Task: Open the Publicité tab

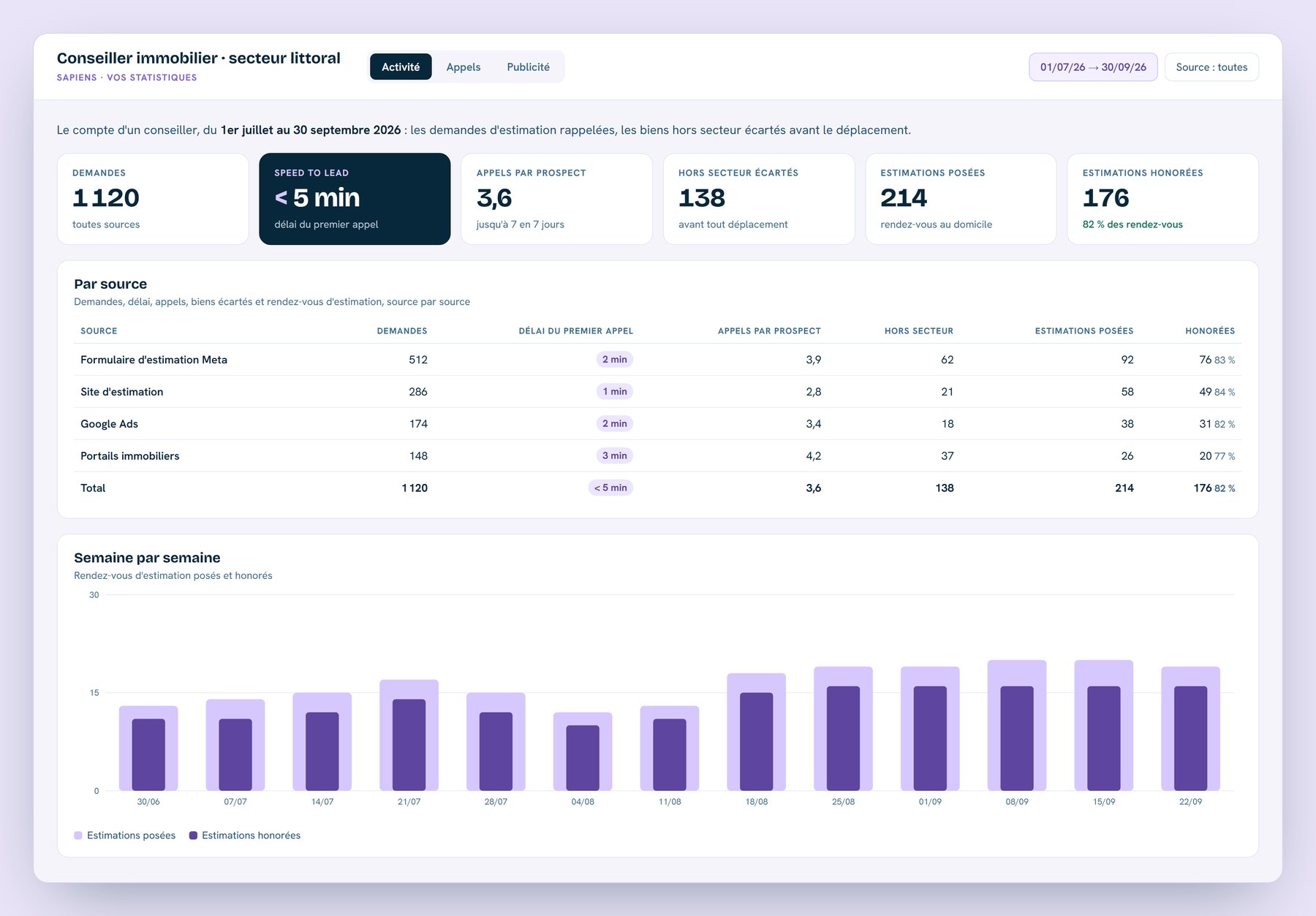Action: tap(528, 67)
